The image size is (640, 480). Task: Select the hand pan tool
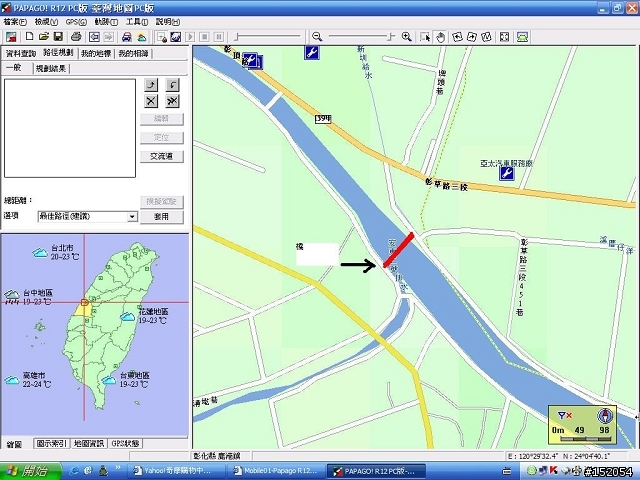coord(440,37)
